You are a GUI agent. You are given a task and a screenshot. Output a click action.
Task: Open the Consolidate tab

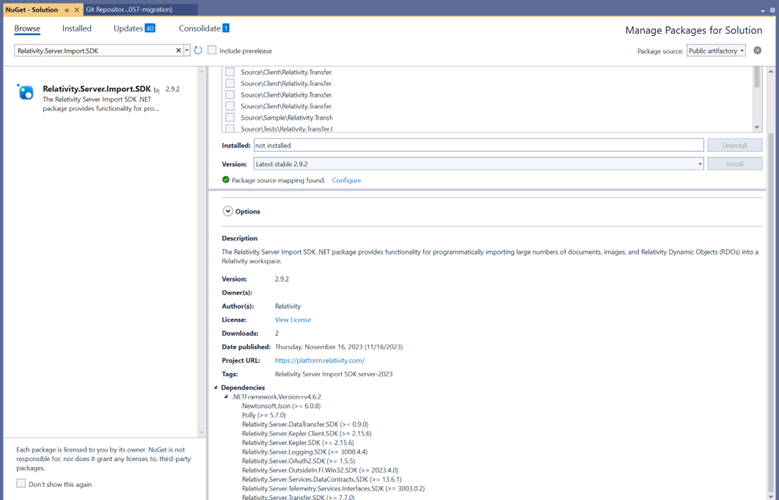point(200,28)
